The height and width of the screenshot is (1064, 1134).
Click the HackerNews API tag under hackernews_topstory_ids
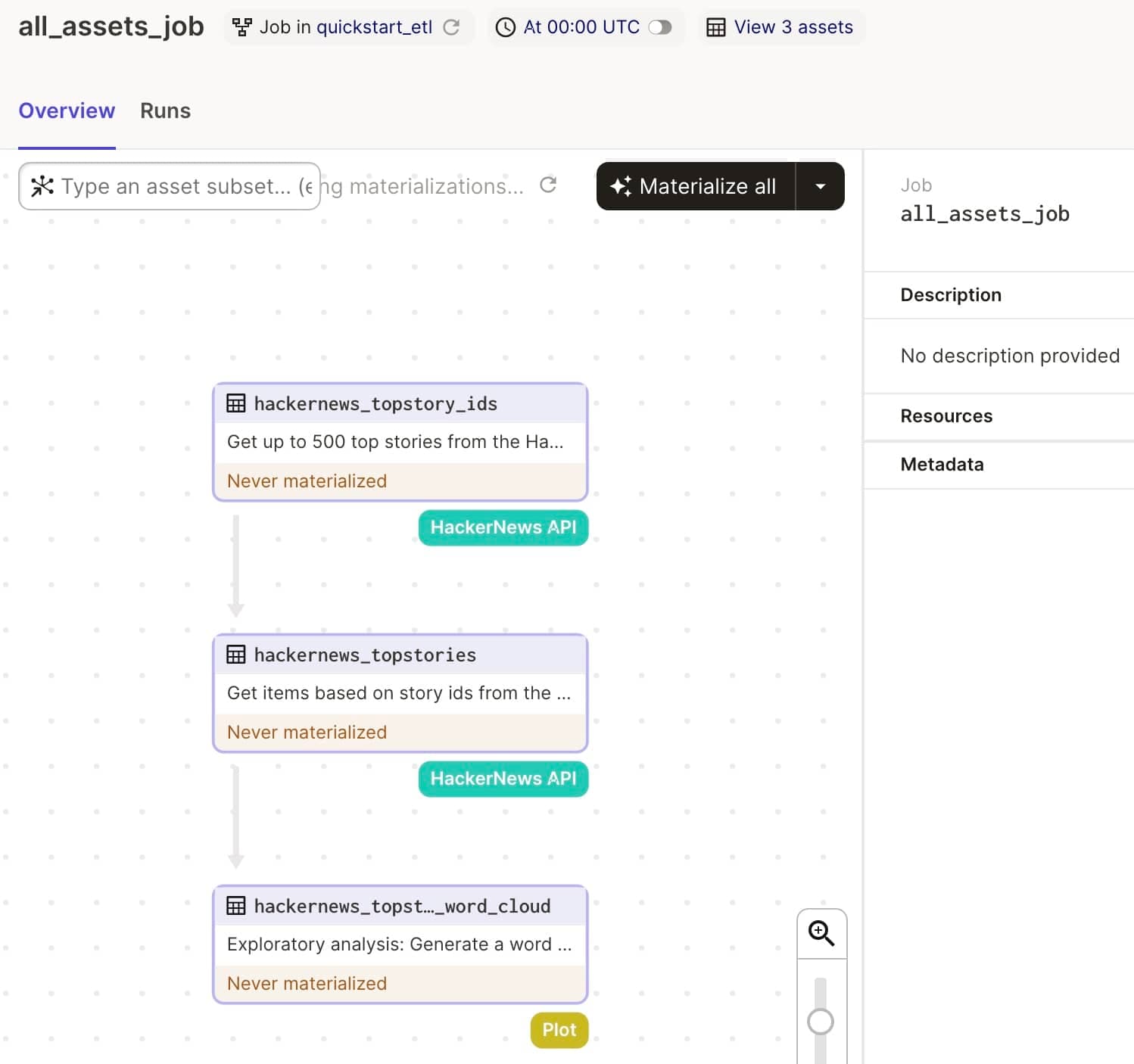click(x=503, y=527)
